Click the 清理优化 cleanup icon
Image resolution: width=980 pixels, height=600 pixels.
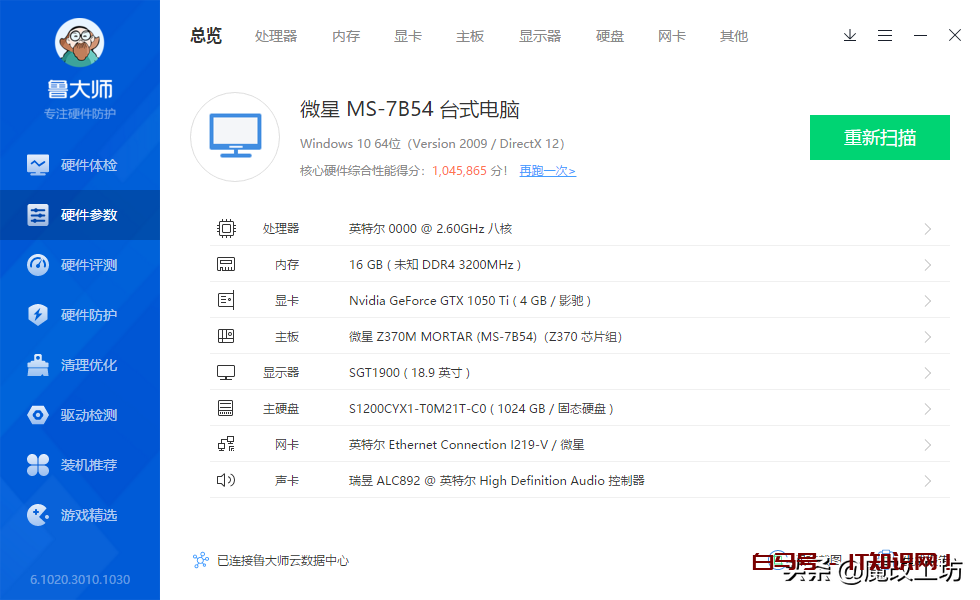pos(38,365)
